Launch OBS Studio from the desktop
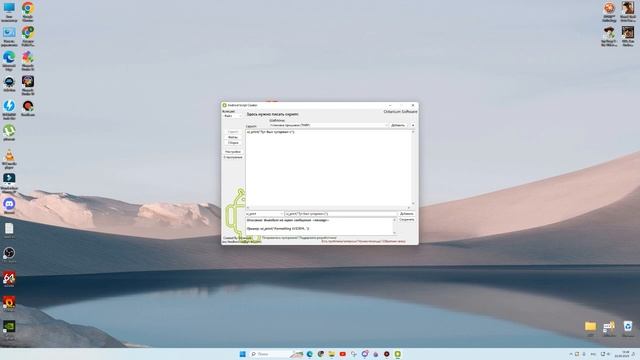Screen dimensions: 640x360 (x=9, y=255)
